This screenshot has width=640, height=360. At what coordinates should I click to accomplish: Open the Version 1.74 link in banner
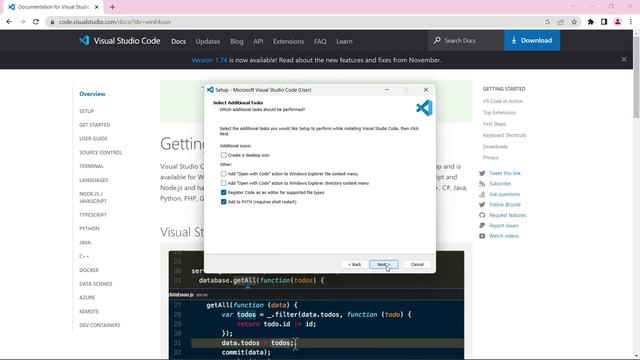[209, 60]
